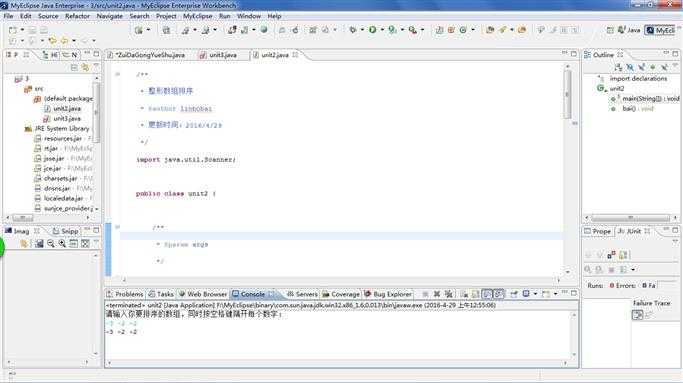
Task: Open the MyEclipse menu
Action: pos(197,16)
